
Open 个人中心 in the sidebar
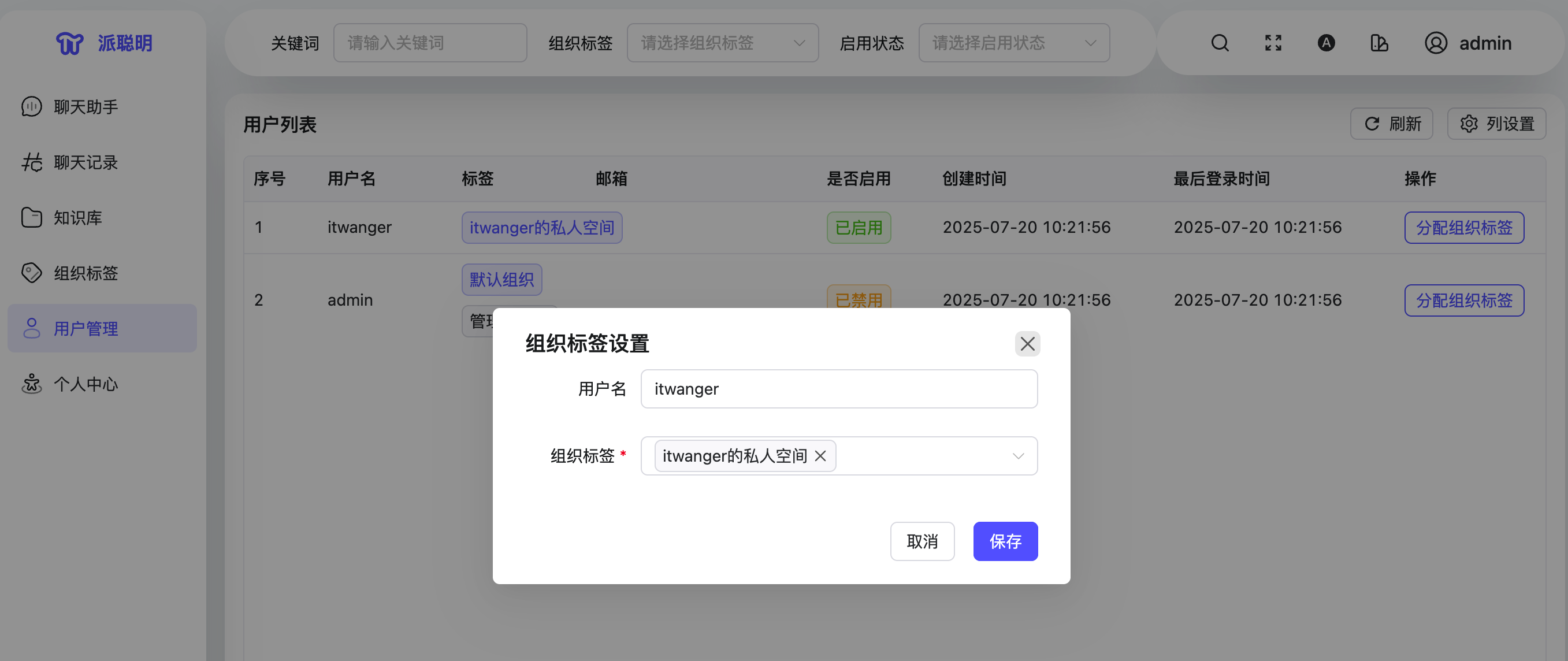[86, 384]
